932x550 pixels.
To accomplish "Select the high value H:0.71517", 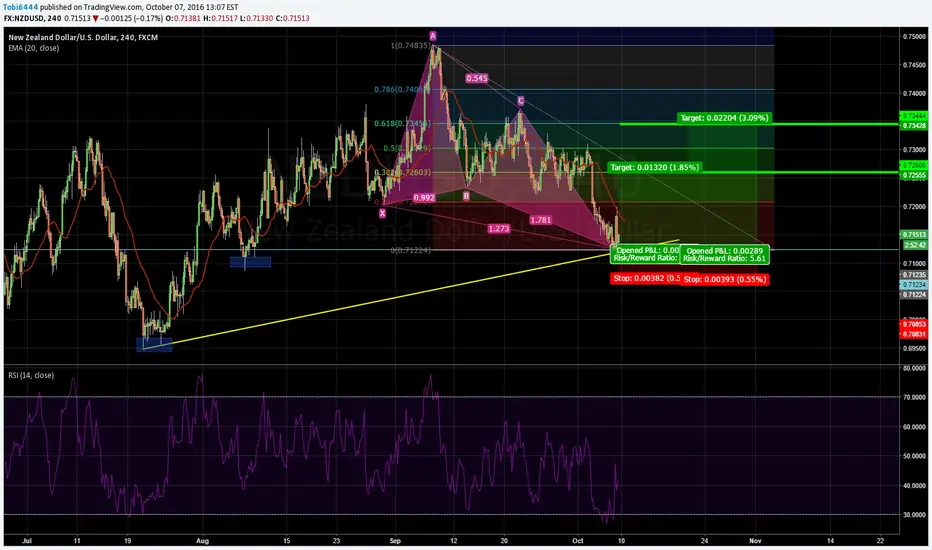I will (x=221, y=18).
